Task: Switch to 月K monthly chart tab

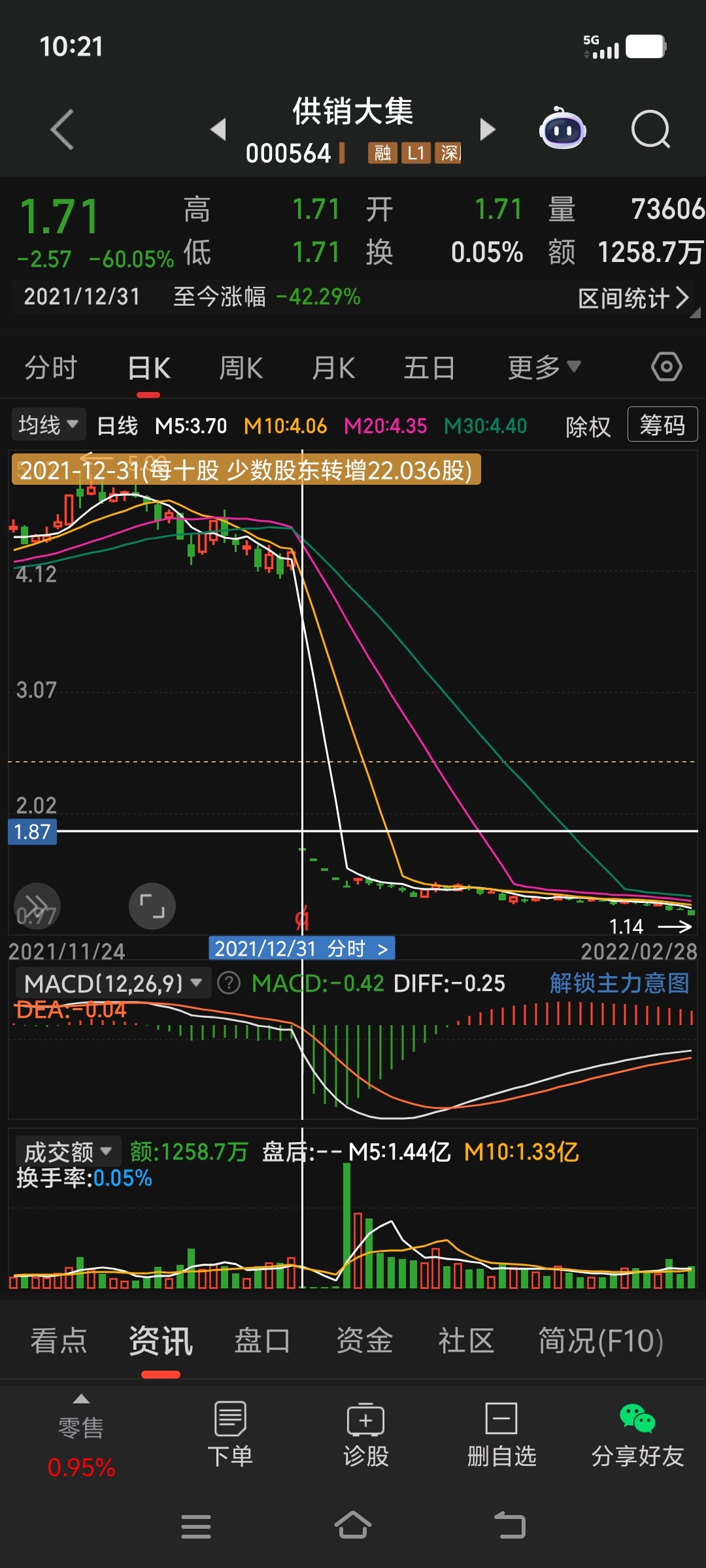Action: tap(333, 368)
